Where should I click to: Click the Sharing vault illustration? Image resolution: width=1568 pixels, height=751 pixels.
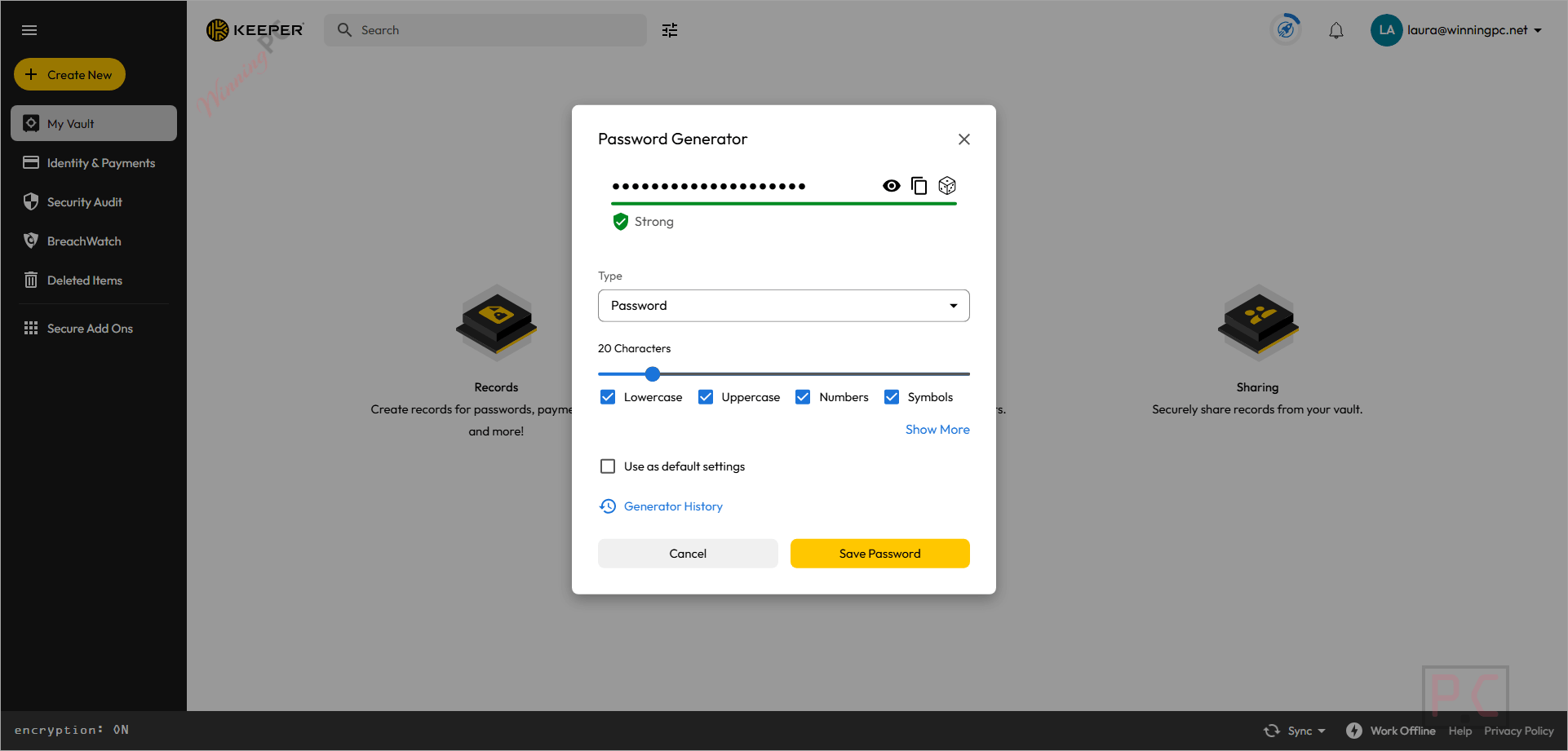pyautogui.click(x=1258, y=323)
